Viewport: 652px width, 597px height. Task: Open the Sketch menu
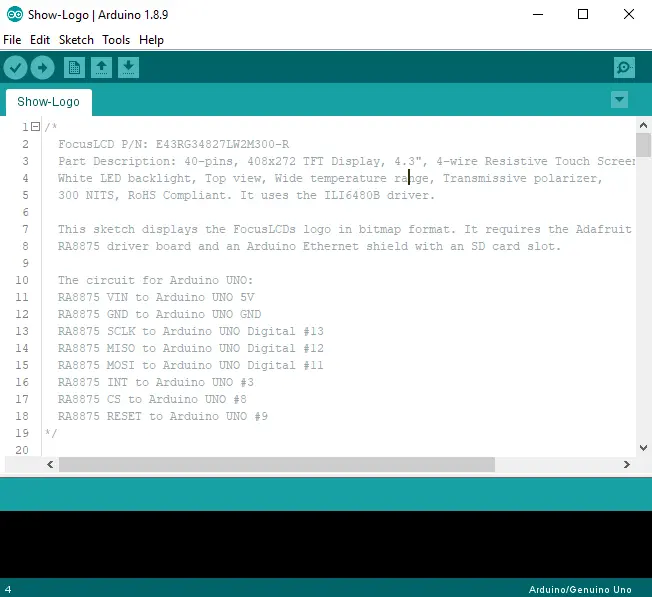tap(76, 40)
